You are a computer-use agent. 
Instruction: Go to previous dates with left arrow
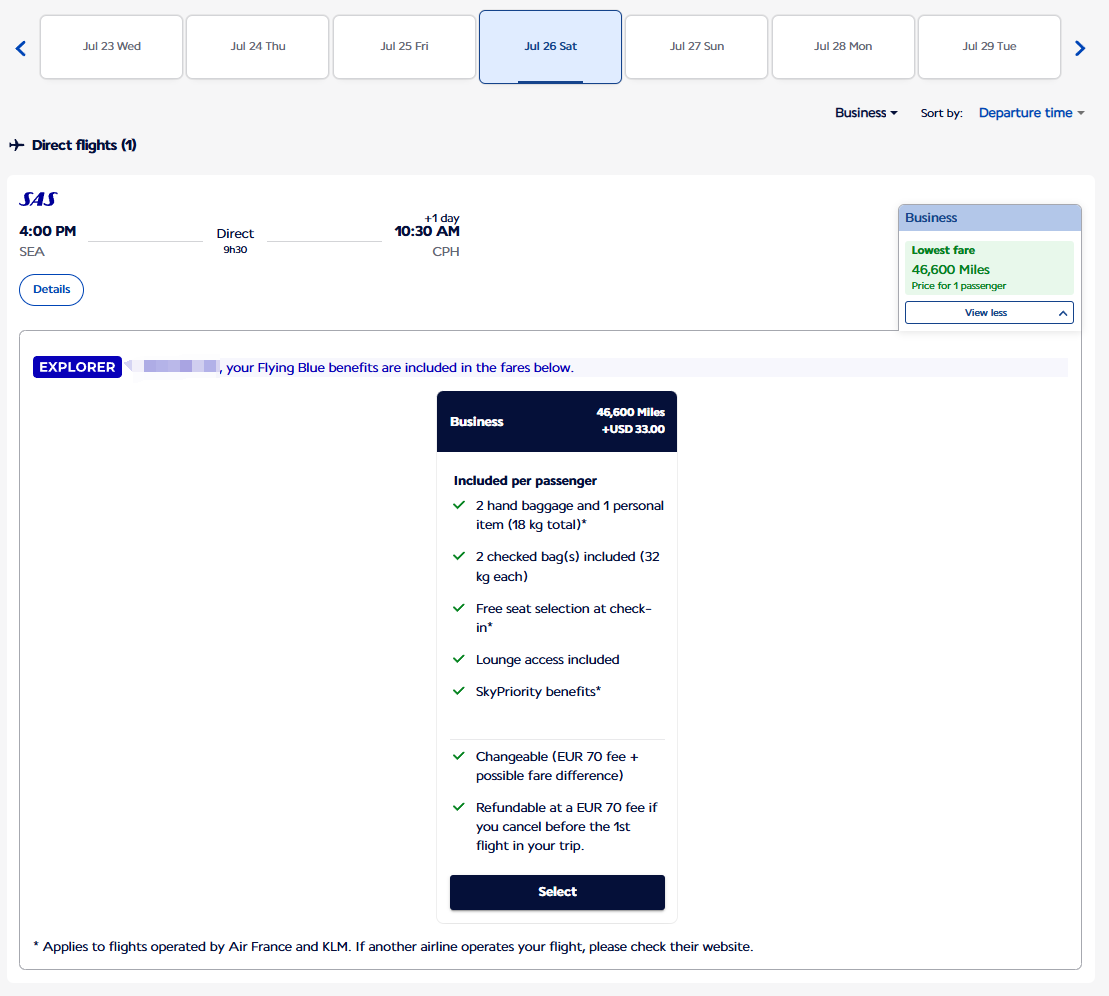pyautogui.click(x=21, y=48)
